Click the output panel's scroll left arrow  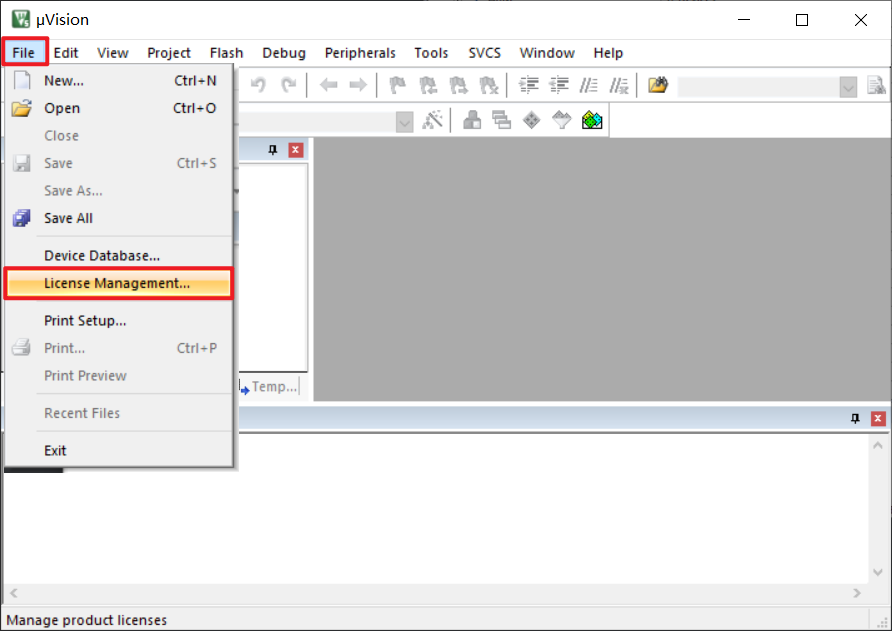tap(14, 593)
